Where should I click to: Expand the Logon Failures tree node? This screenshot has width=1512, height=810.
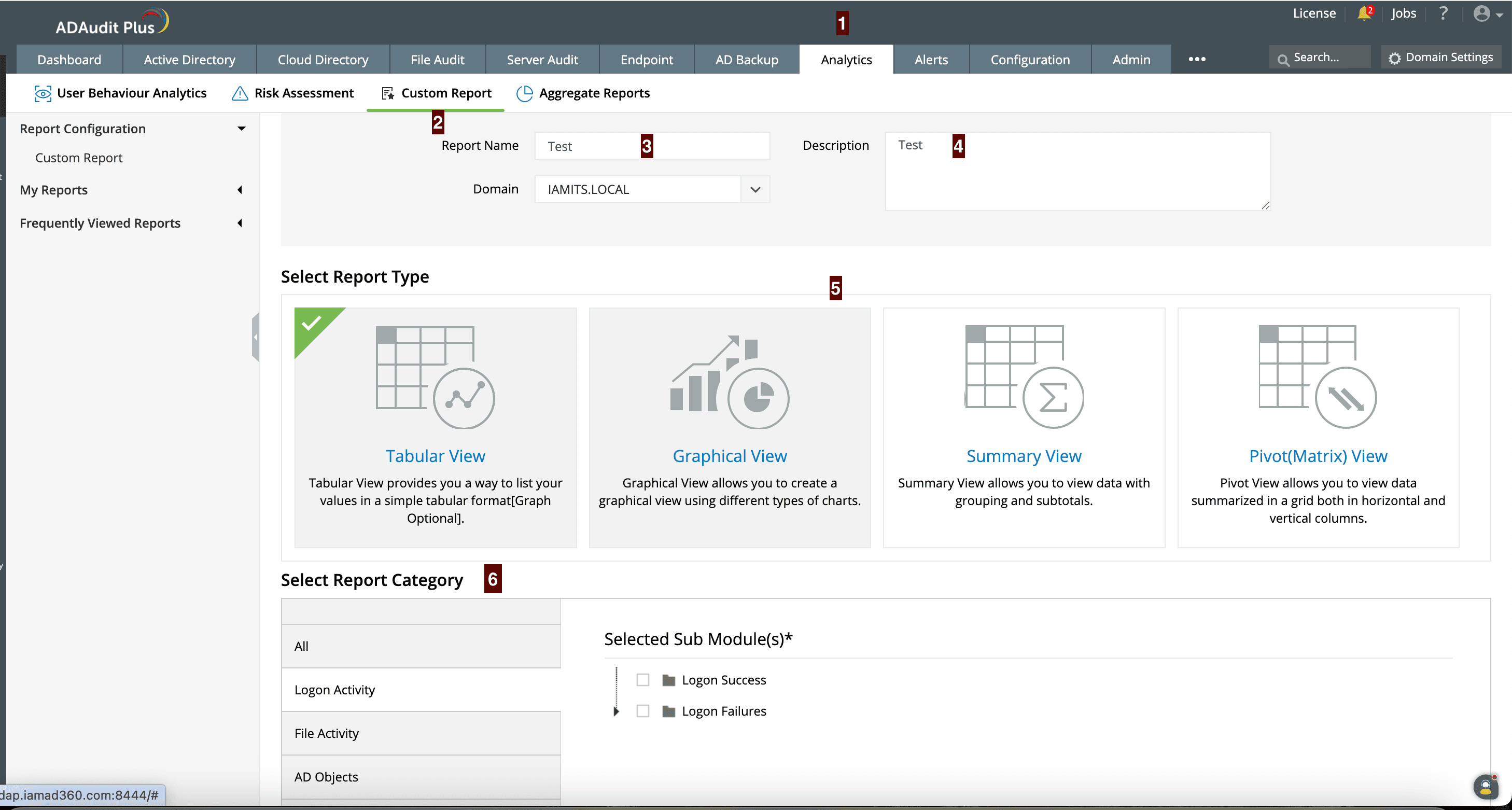click(615, 711)
